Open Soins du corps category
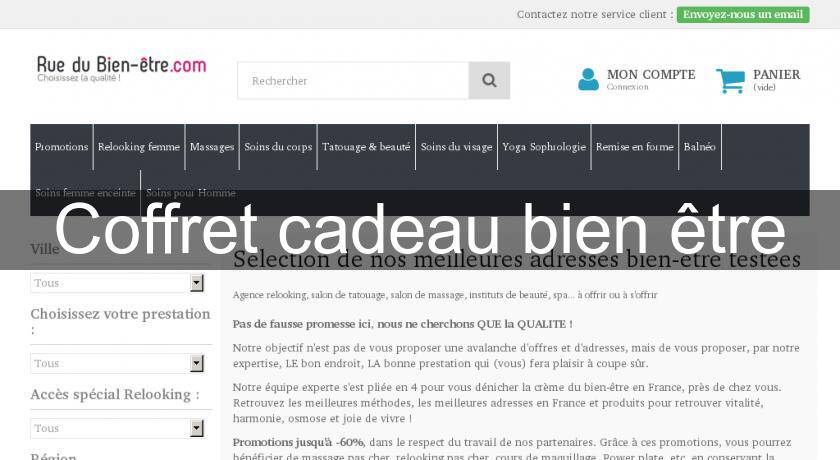This screenshot has height=460, width=840. click(278, 147)
